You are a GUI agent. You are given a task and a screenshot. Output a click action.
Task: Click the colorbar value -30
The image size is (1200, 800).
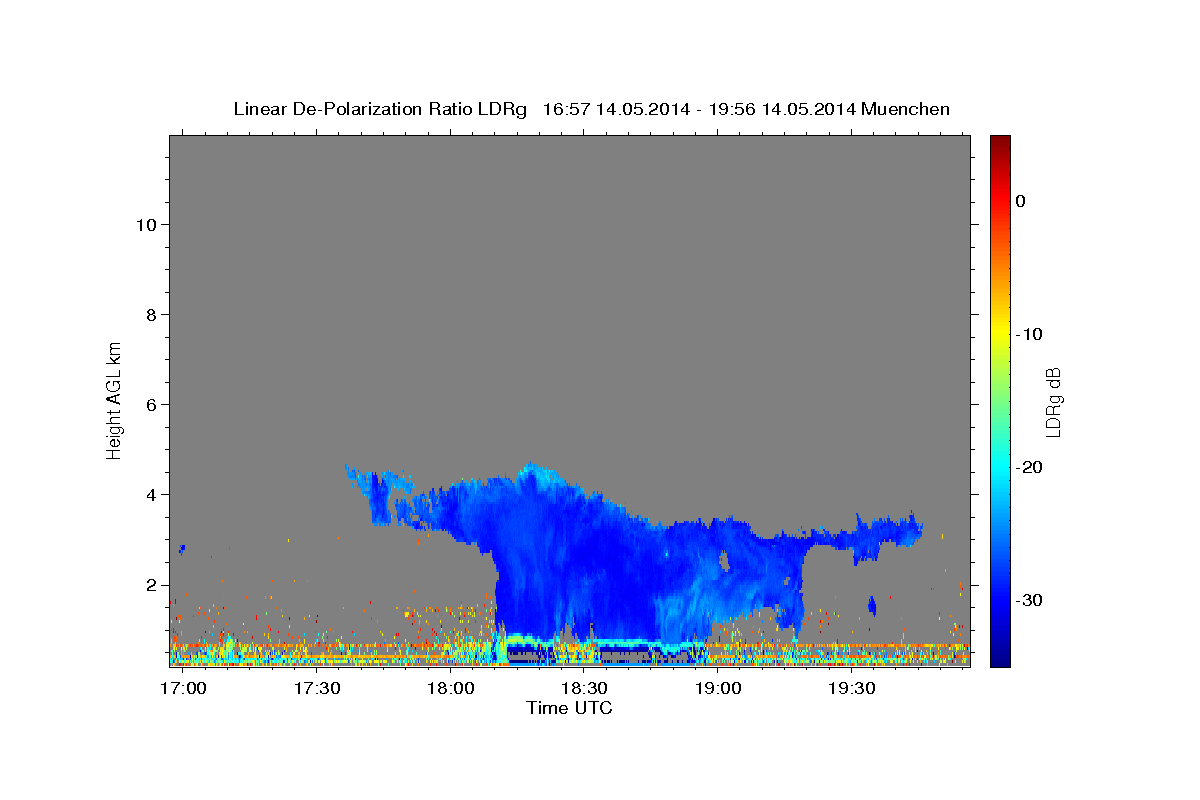[x=1029, y=600]
